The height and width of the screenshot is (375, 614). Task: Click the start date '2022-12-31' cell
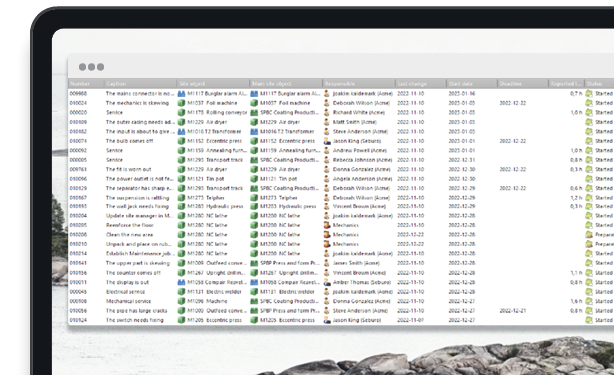pos(462,160)
